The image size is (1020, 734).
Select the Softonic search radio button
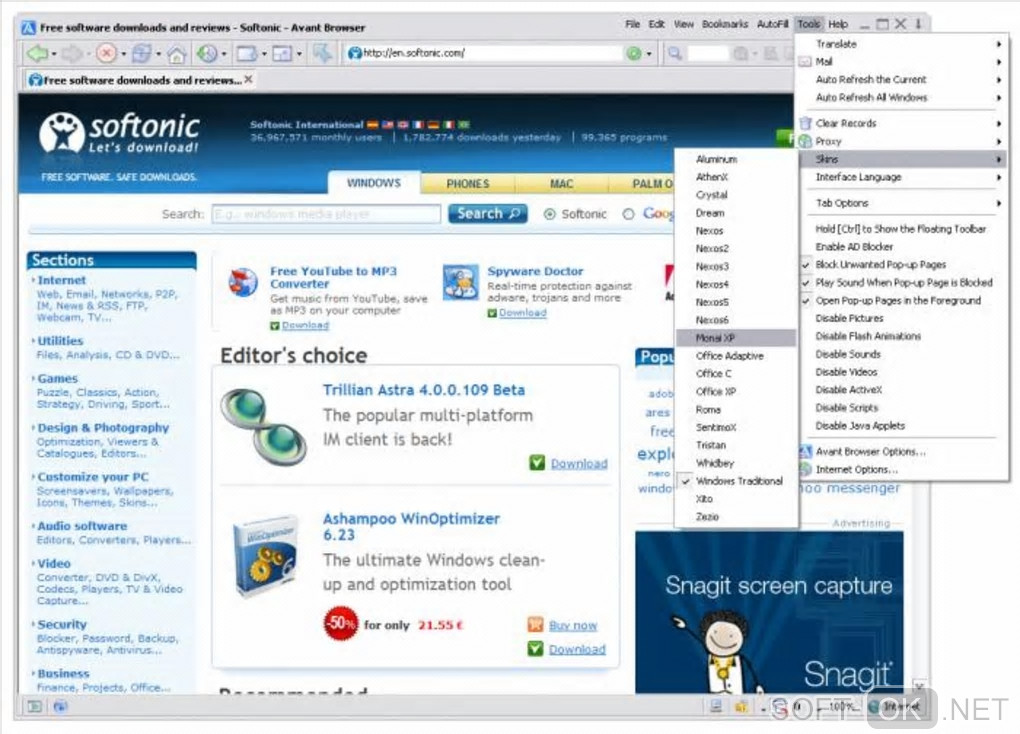[550, 214]
